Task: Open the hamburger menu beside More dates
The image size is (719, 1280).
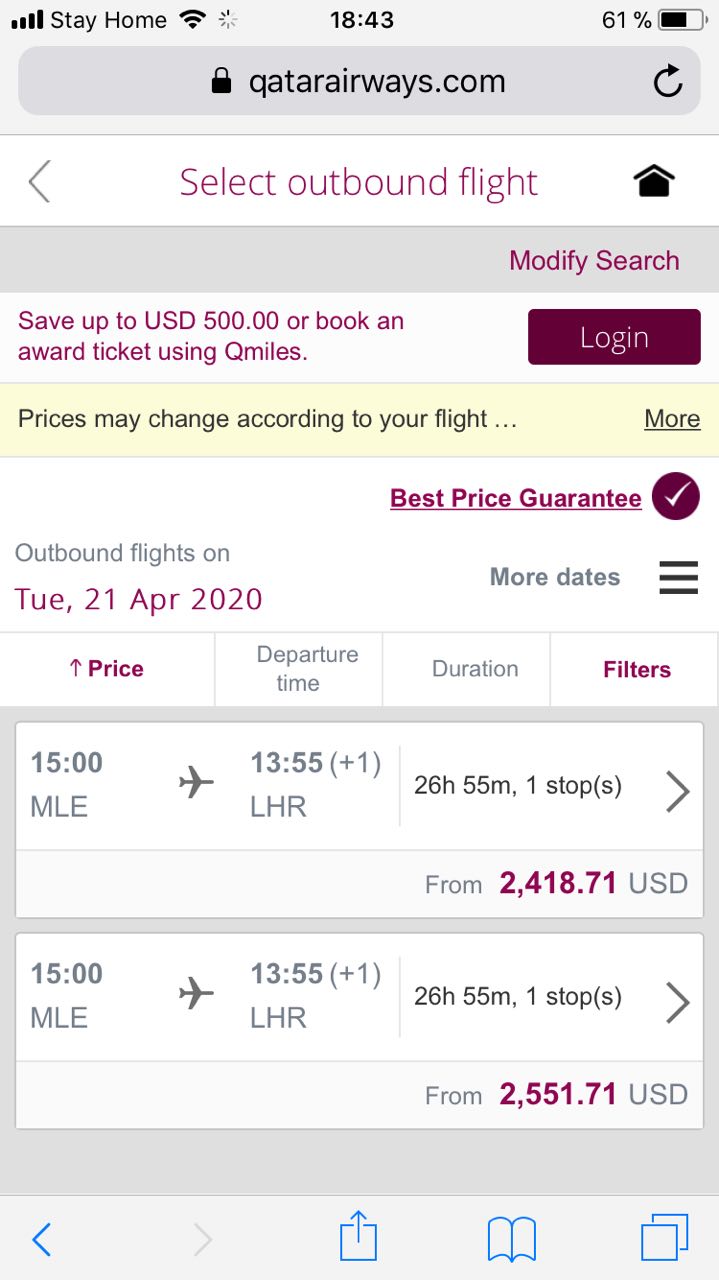Action: (678, 577)
